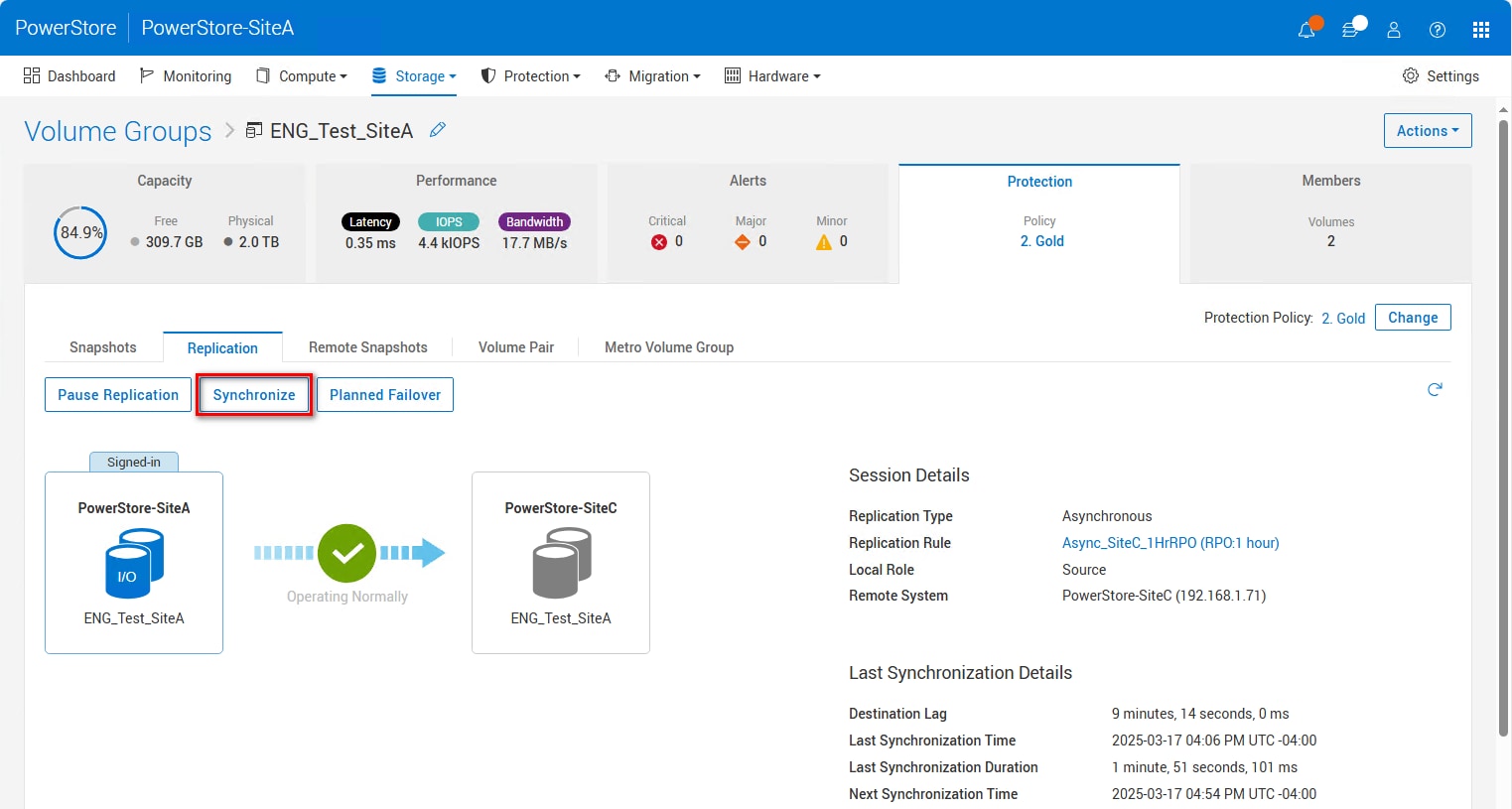Switch to the Volume Pair tab

(x=516, y=347)
